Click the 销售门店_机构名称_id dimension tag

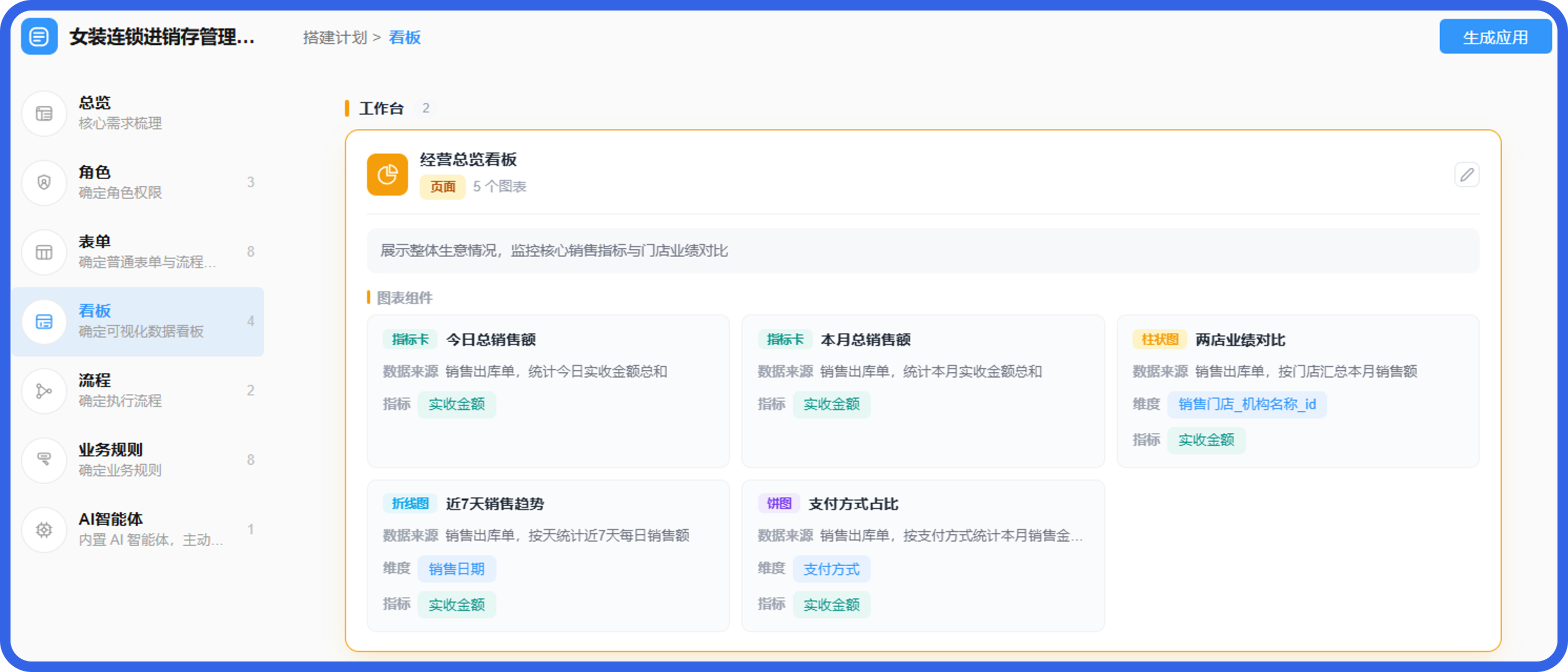pyautogui.click(x=1247, y=405)
